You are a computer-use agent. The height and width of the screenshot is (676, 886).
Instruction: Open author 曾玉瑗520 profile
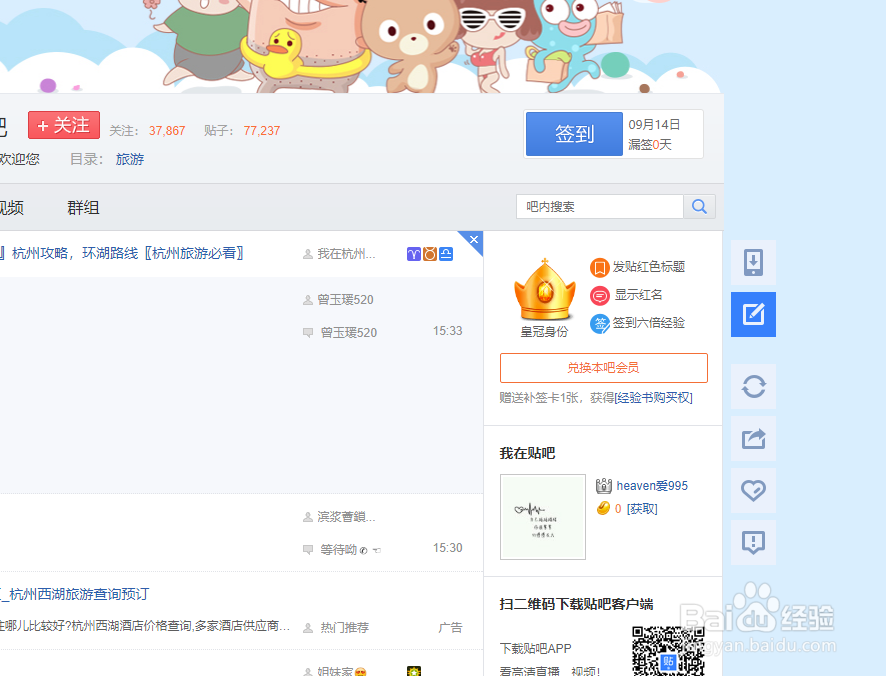tap(345, 300)
